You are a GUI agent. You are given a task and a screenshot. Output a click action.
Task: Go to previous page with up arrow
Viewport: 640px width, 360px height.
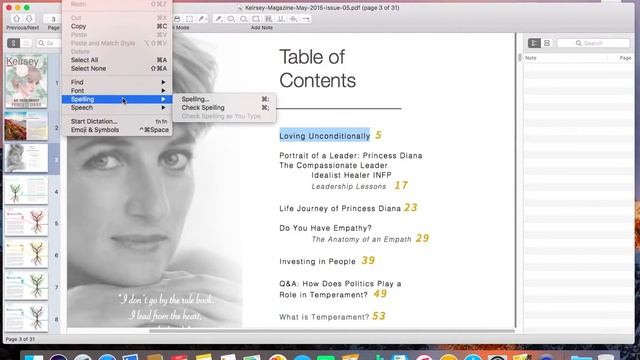click(17, 19)
